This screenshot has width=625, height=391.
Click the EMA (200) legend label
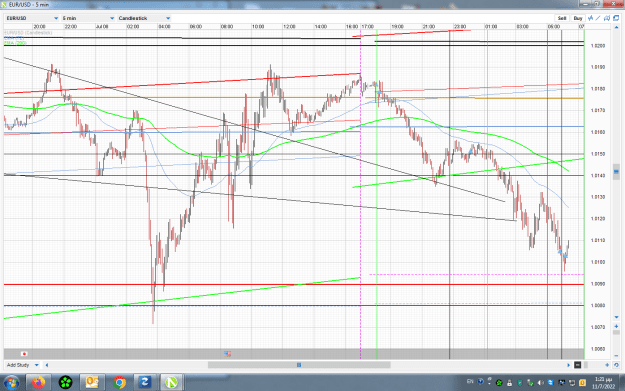(x=16, y=43)
